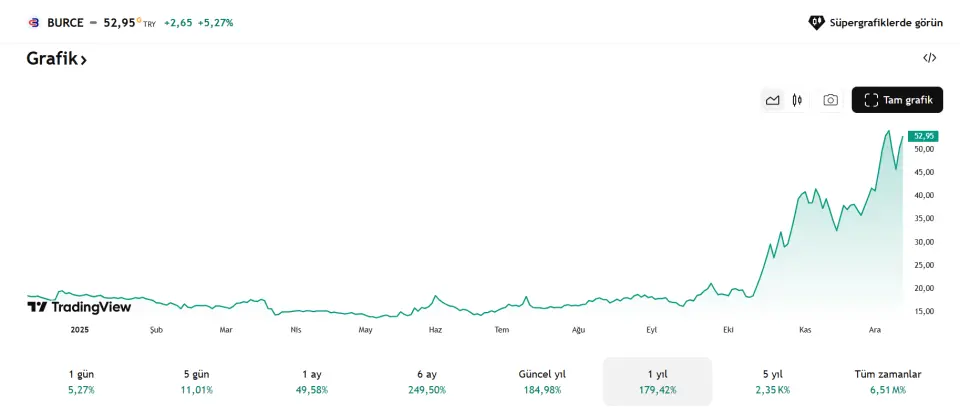Take a chart snapshot with camera icon
Screen dimensions: 960x416
[830, 100]
